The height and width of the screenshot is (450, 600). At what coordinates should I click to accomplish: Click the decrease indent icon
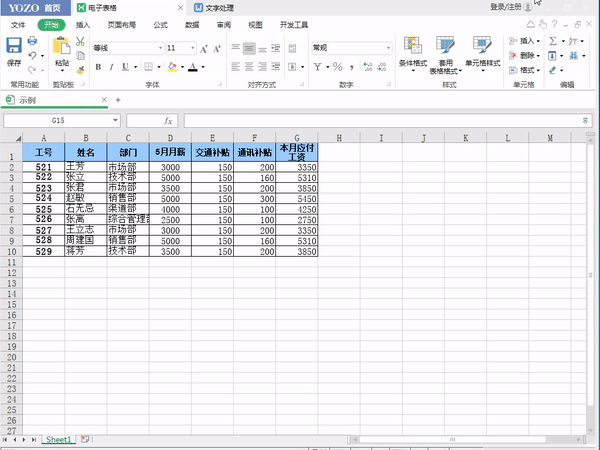click(276, 48)
